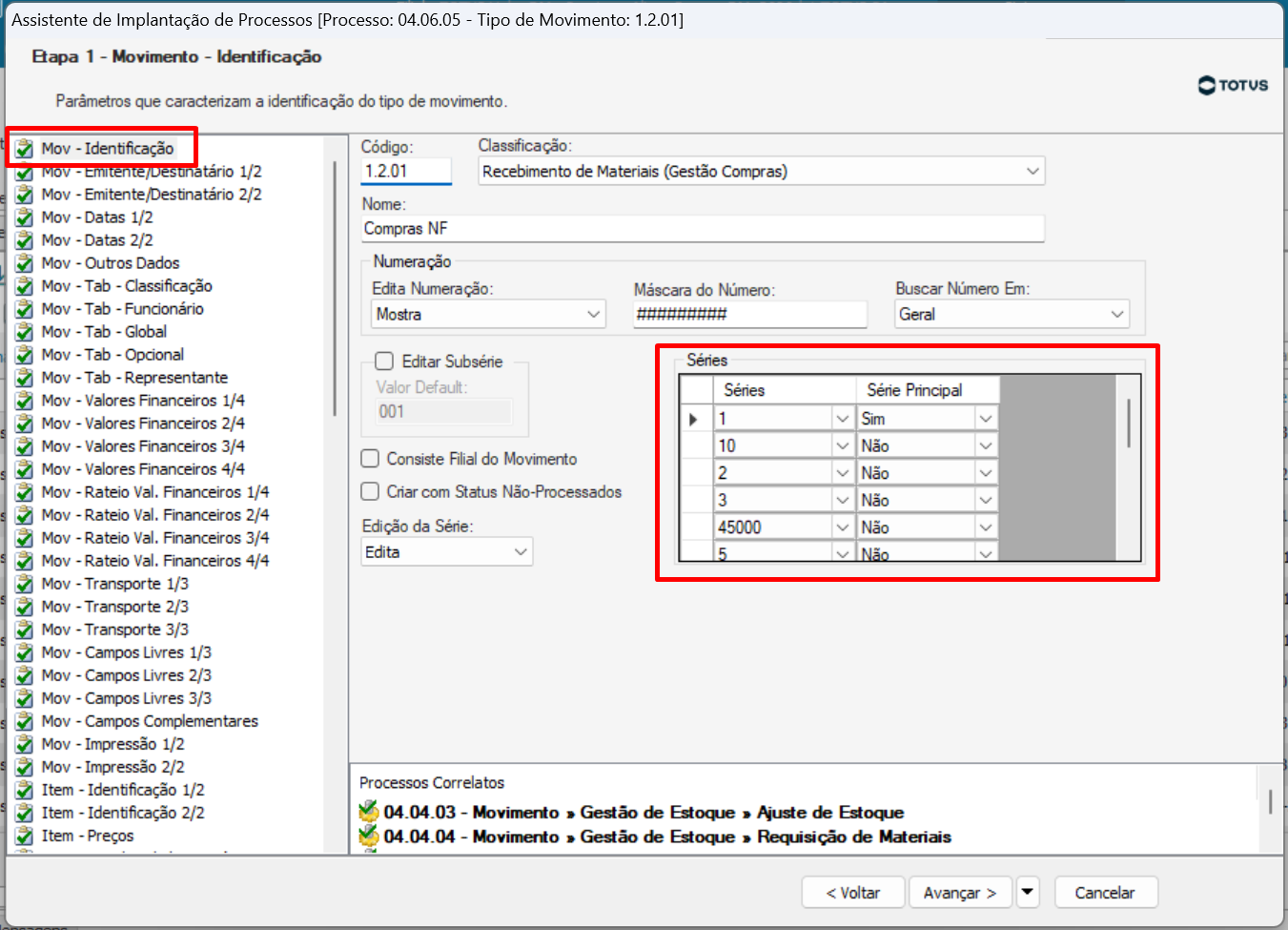Click the Série Principal column header
The width and height of the screenshot is (1288, 930).
(x=929, y=390)
